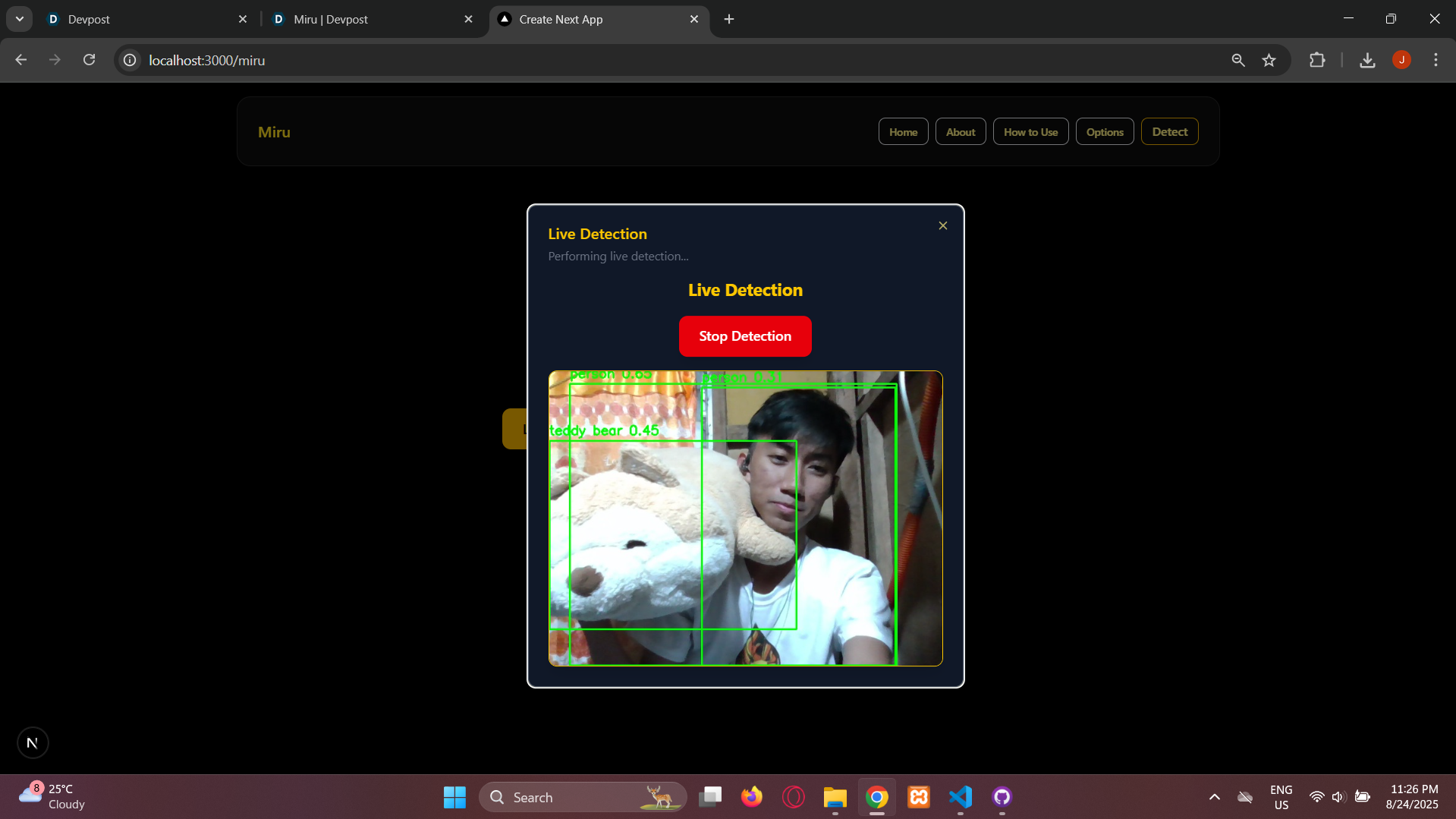Switch to the Miru | Devpost tab
The image size is (1456, 819).
tap(372, 19)
